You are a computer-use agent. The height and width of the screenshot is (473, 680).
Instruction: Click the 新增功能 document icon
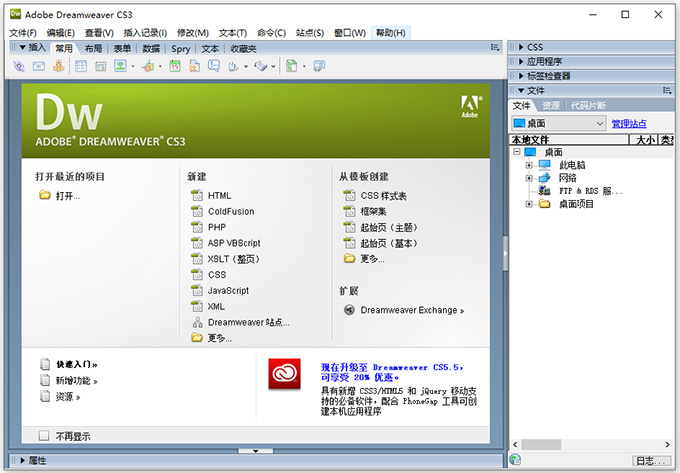pos(45,381)
